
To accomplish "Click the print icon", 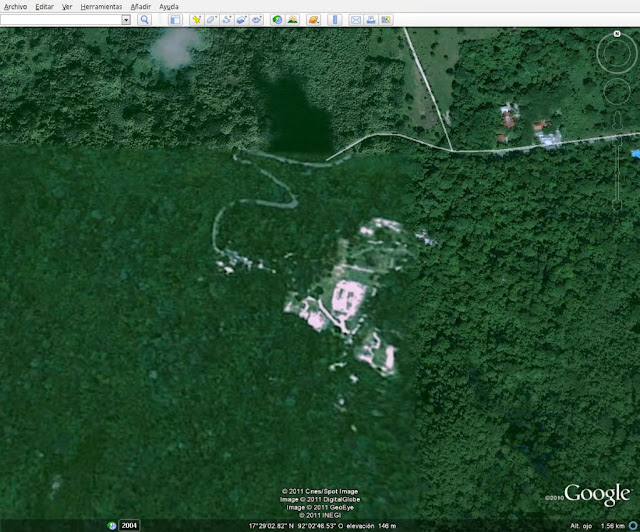I will [371, 20].
